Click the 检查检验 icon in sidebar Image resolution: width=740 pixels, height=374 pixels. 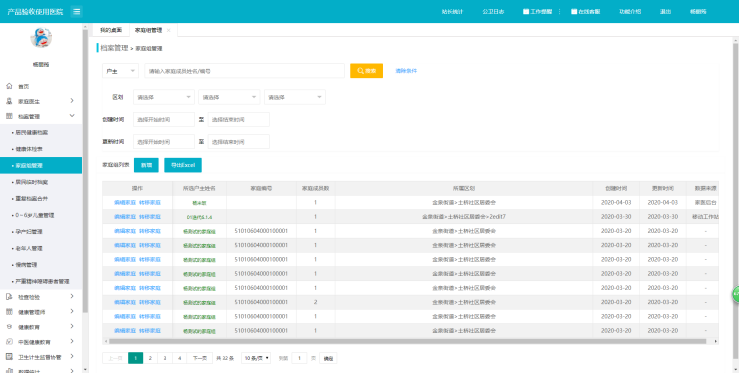coord(9,297)
